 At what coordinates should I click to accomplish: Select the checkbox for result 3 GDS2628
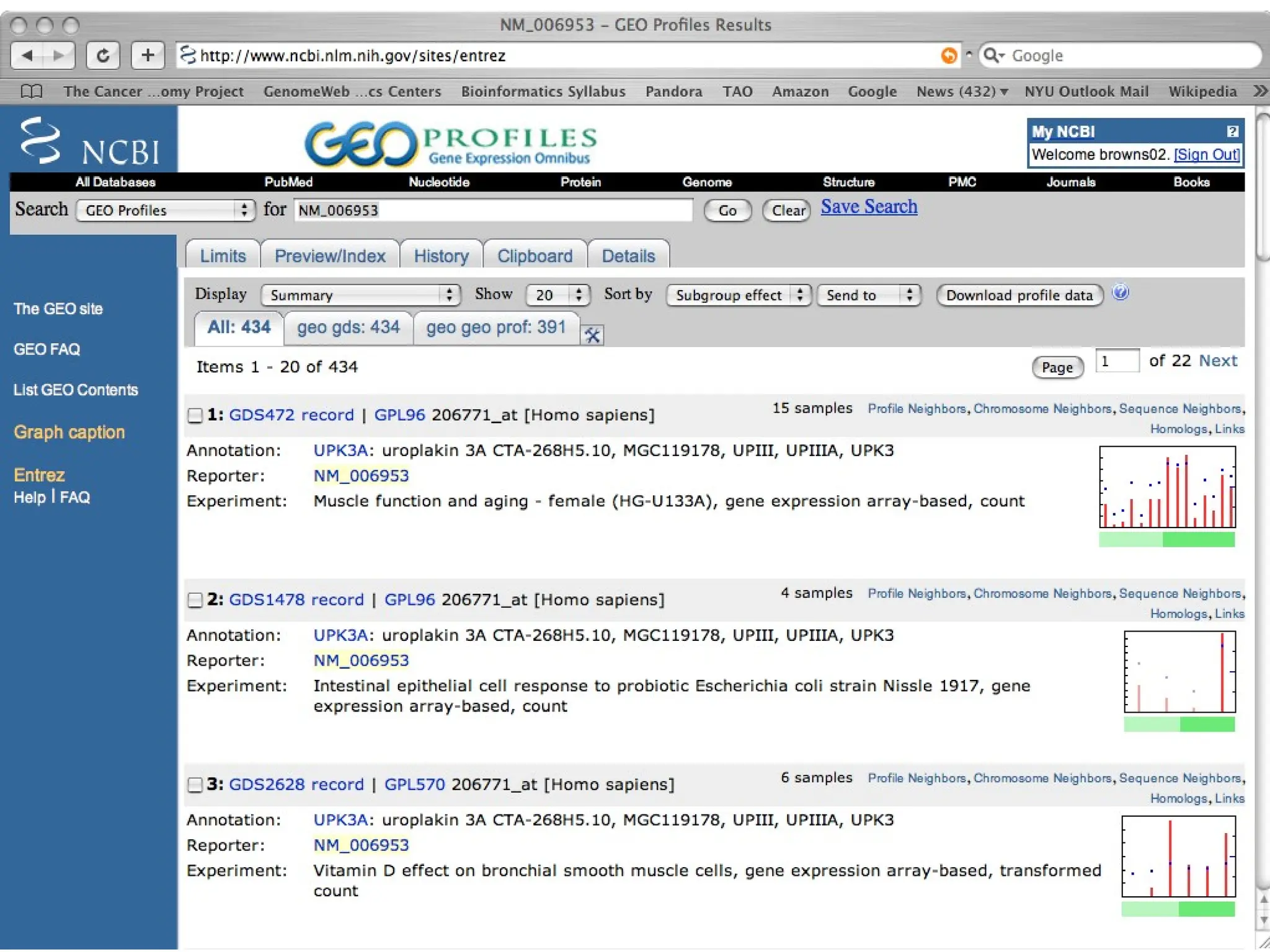coord(195,785)
